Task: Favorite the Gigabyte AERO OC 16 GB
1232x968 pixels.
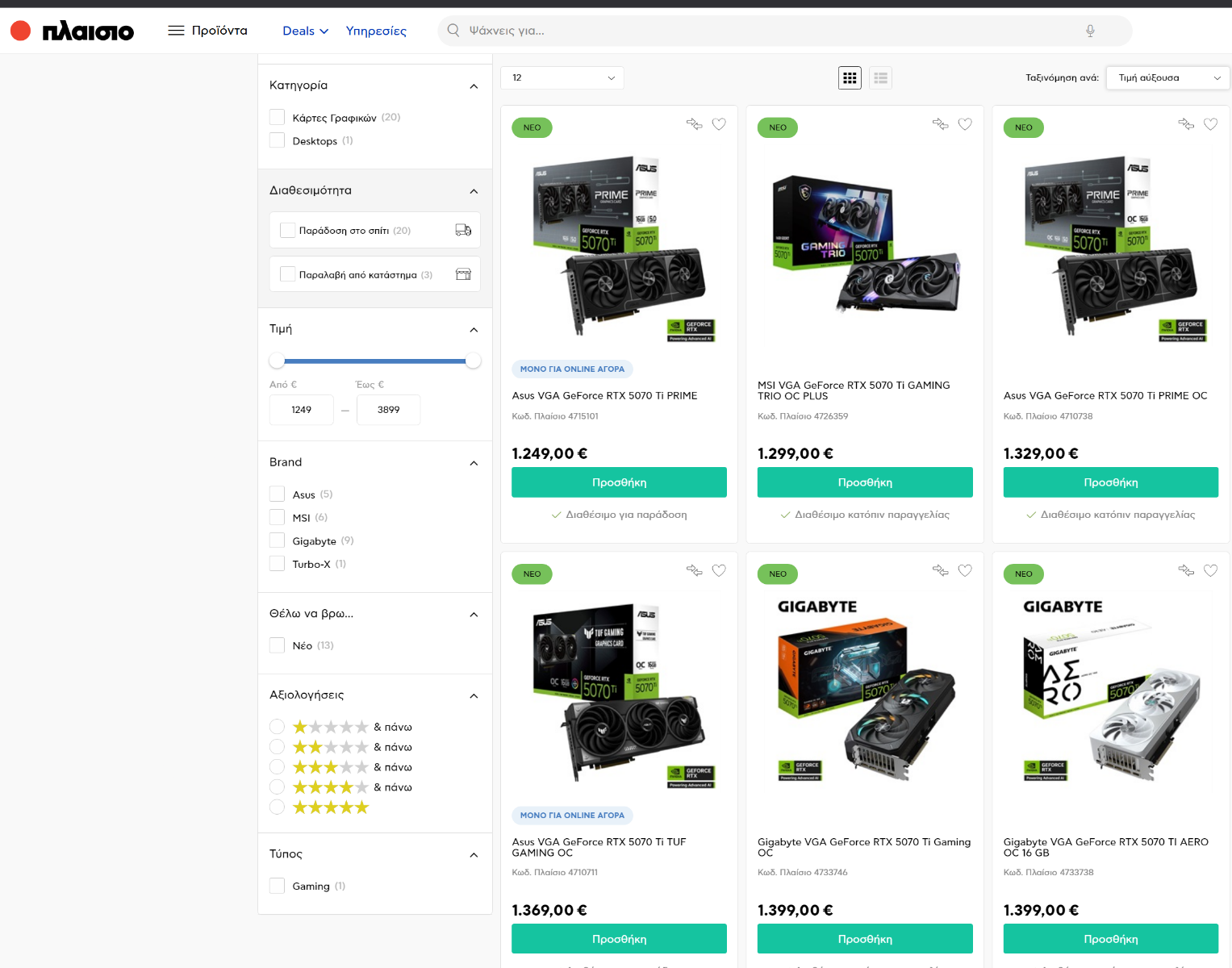Action: click(1210, 570)
